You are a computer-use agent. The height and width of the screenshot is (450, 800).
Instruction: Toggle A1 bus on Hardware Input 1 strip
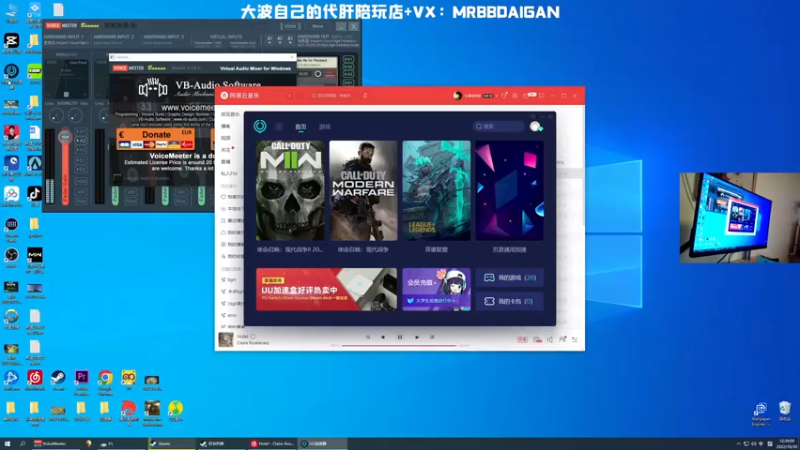81,131
